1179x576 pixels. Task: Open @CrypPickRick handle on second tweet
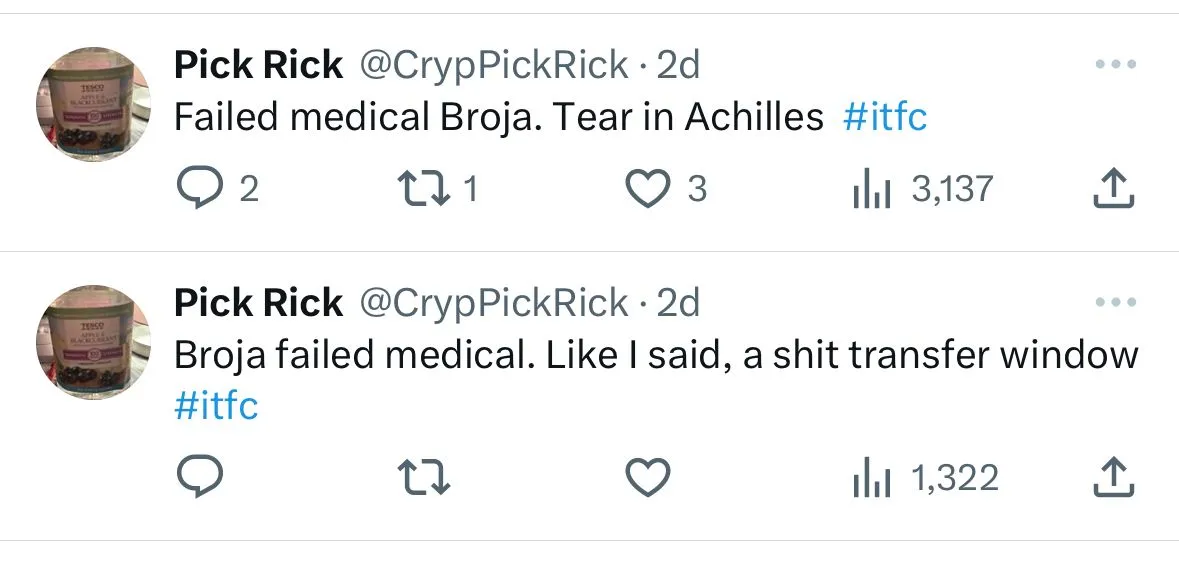coord(493,302)
